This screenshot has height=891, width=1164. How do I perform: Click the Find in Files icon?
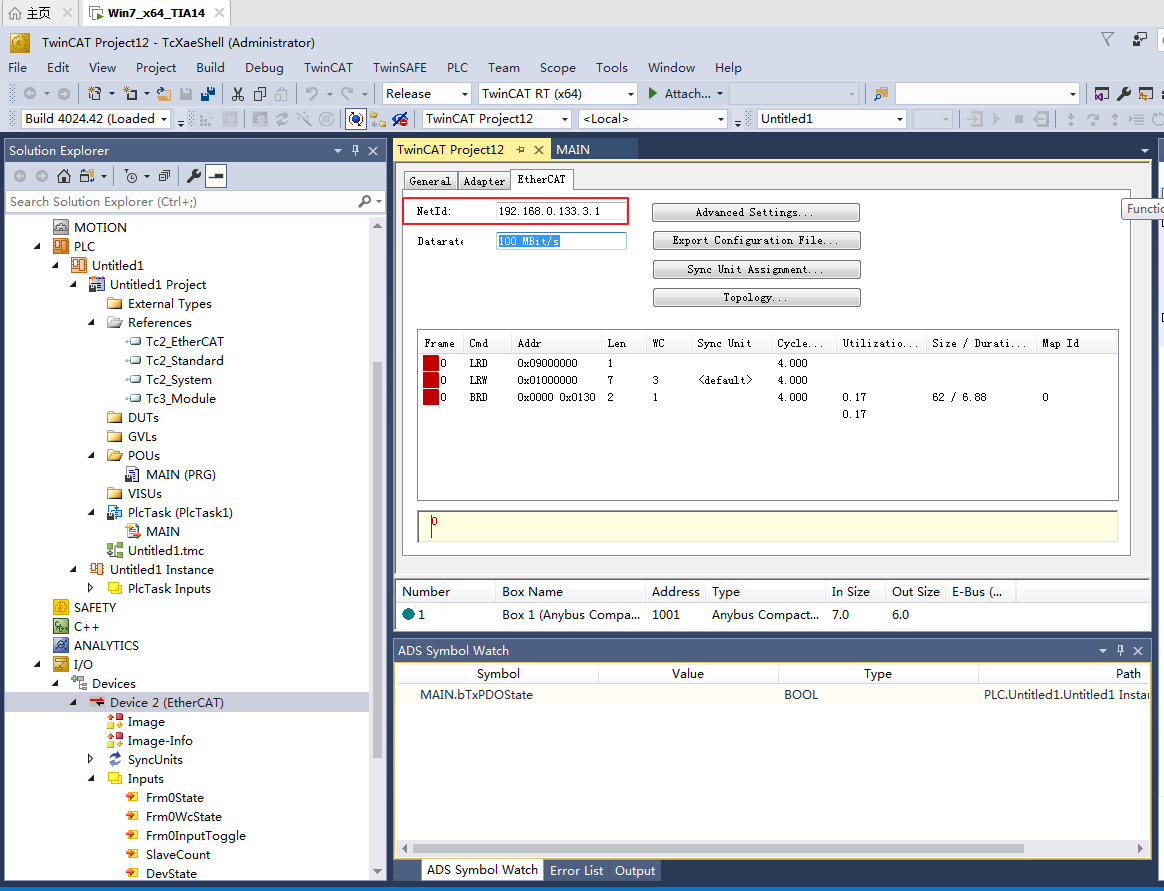pos(880,94)
